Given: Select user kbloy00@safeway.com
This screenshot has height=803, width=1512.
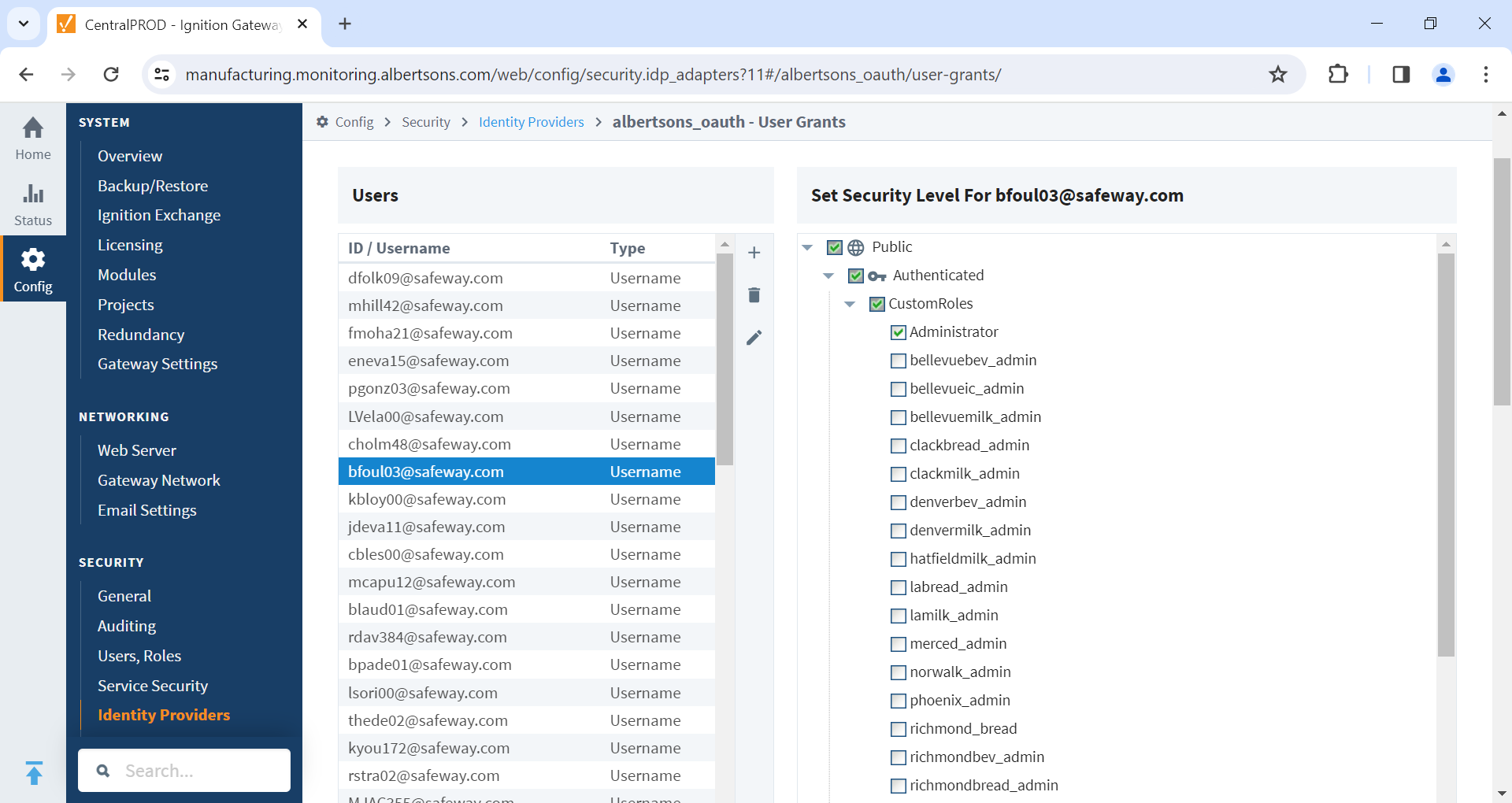Looking at the screenshot, I should [527, 499].
